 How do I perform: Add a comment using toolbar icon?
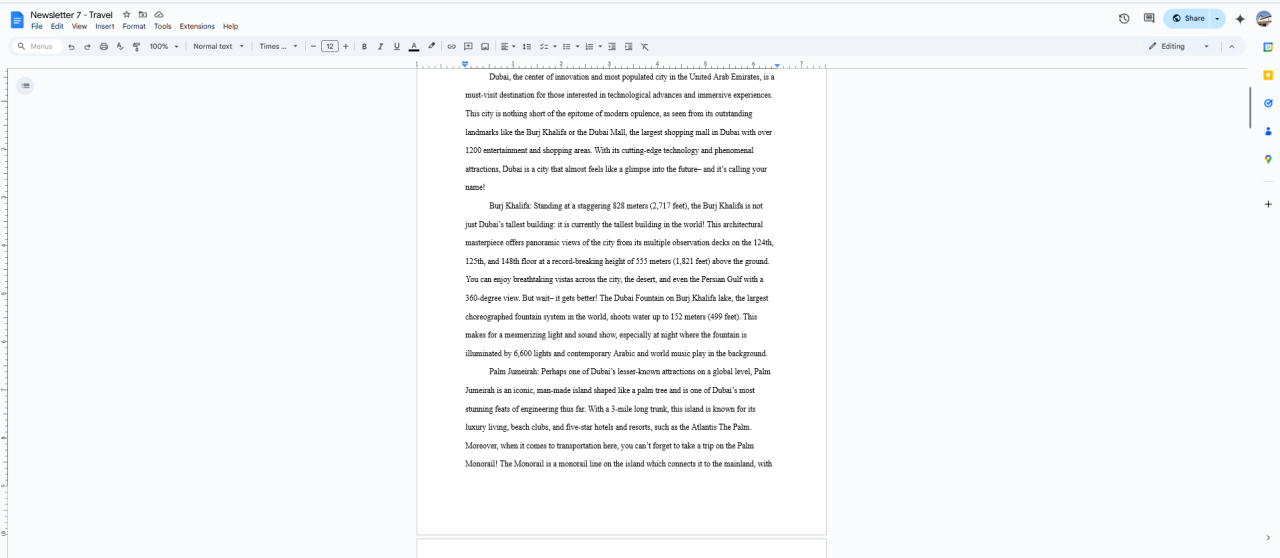tap(468, 47)
